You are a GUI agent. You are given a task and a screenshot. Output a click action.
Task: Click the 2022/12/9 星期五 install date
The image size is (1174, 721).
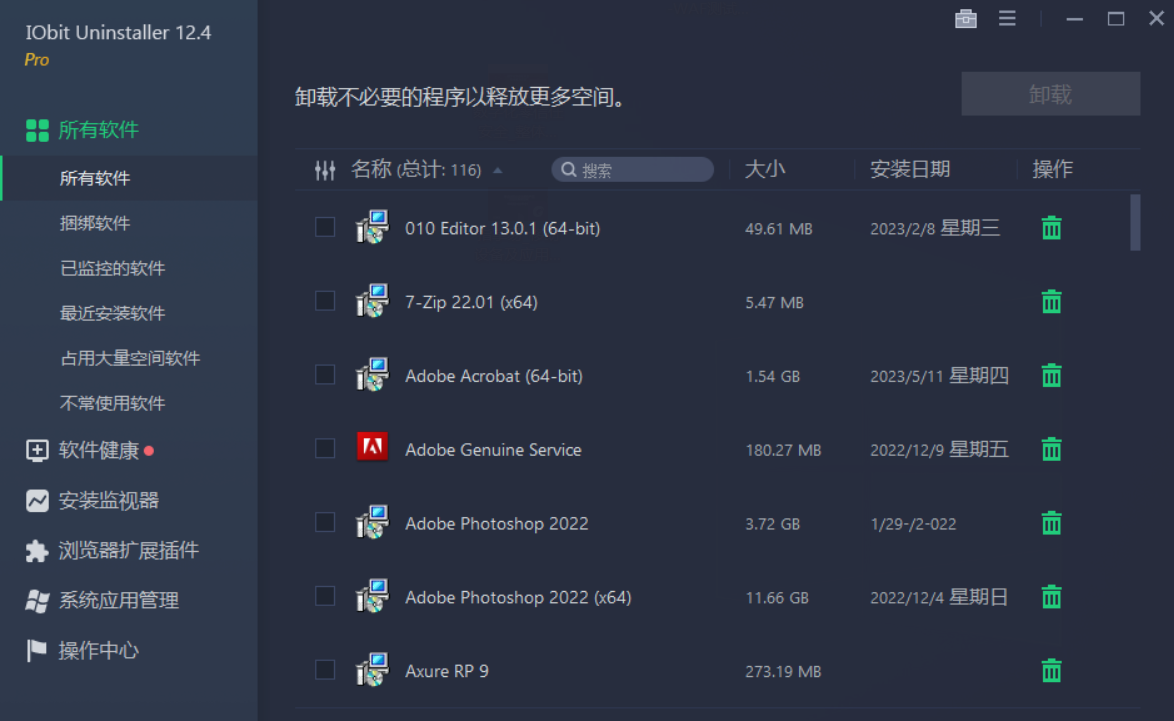coord(939,449)
